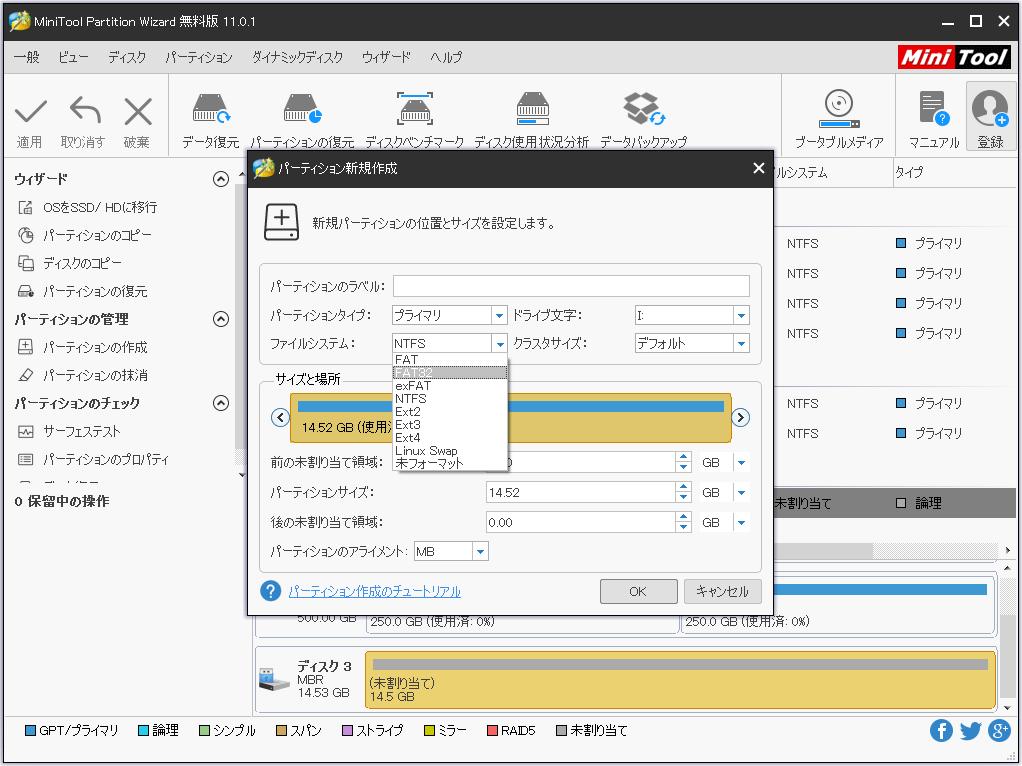The width and height of the screenshot is (1022, 766).
Task: Open the Dynamic Disk menu
Action: [x=297, y=57]
